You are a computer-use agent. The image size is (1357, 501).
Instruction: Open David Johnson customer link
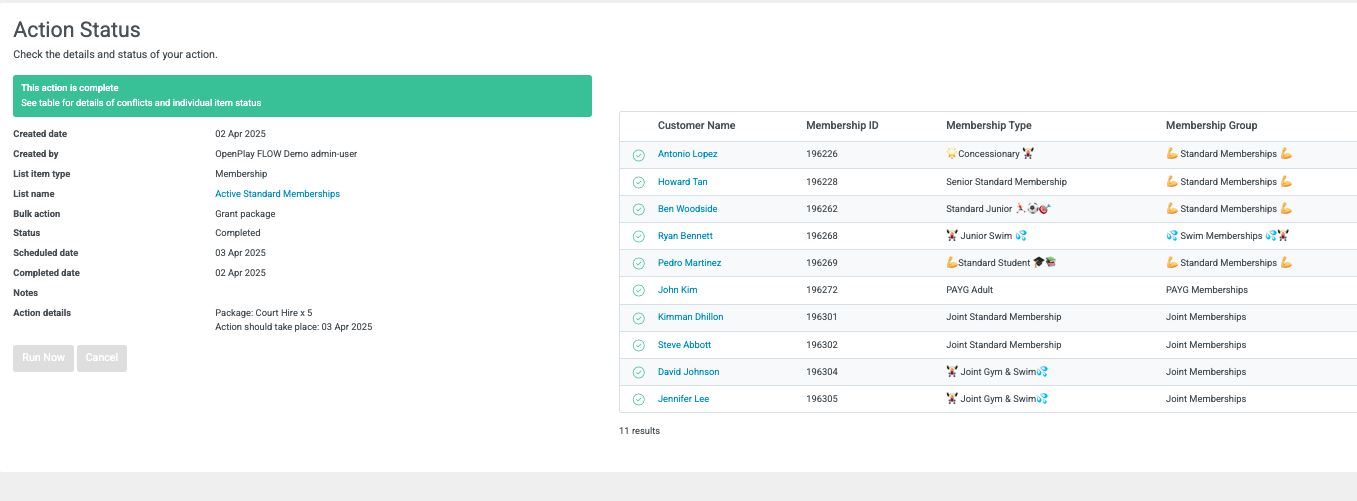[x=688, y=372]
